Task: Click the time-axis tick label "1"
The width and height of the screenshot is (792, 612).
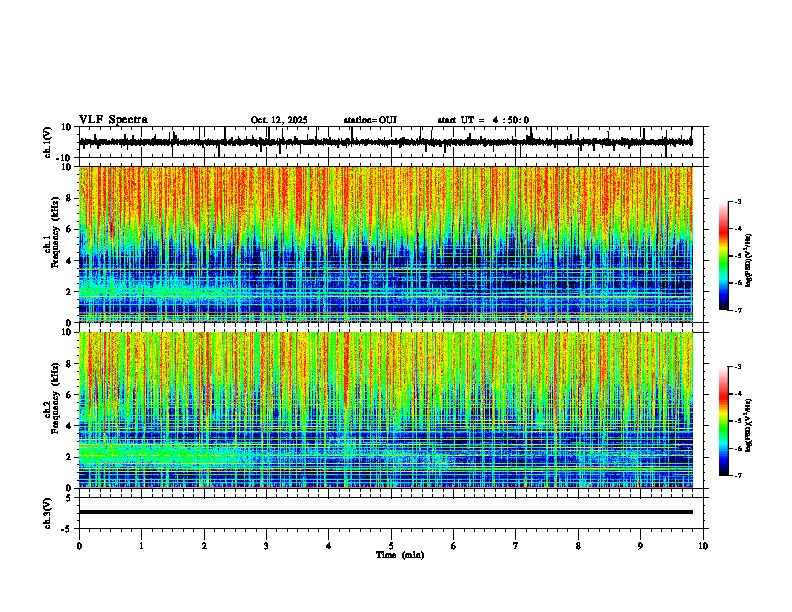Action: (x=141, y=546)
